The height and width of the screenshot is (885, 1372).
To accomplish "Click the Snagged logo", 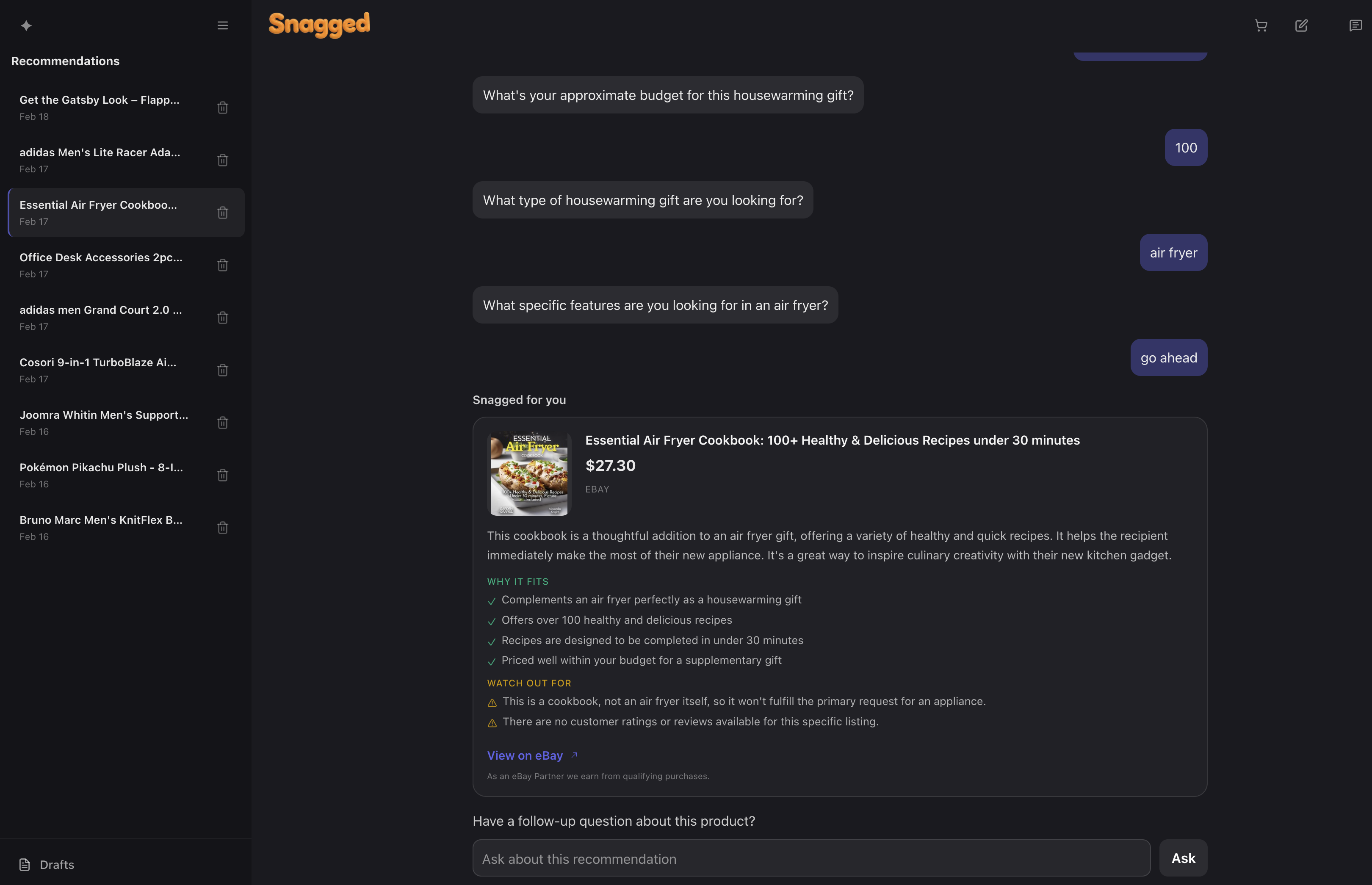I will [x=319, y=25].
